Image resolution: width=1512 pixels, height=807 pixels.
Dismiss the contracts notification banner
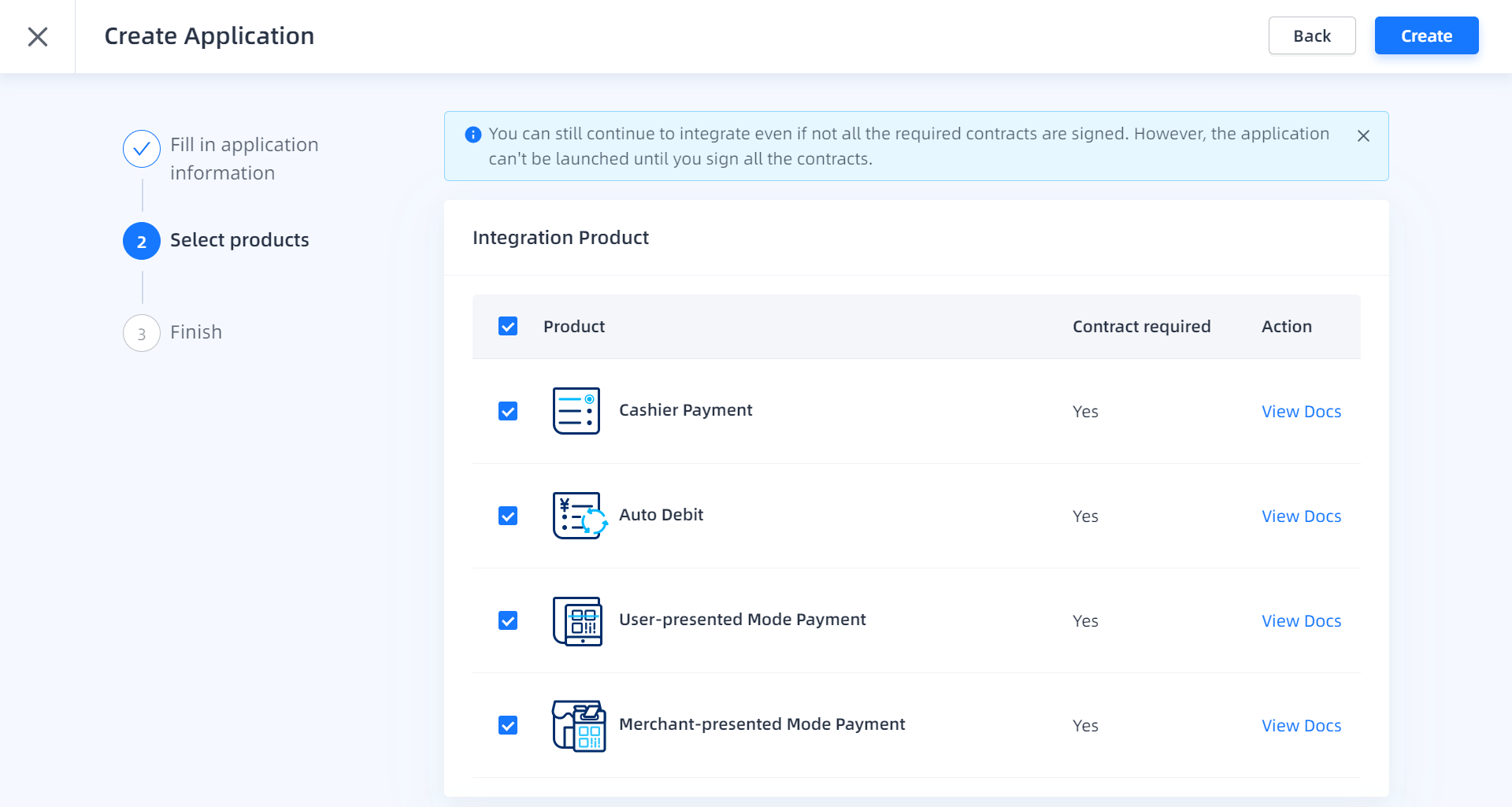coord(1363,135)
